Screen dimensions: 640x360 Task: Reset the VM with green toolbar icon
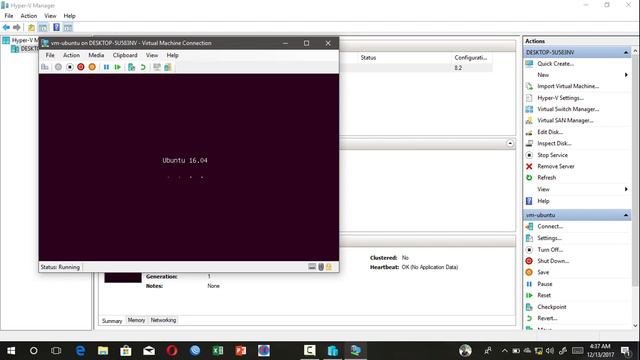click(x=118, y=67)
